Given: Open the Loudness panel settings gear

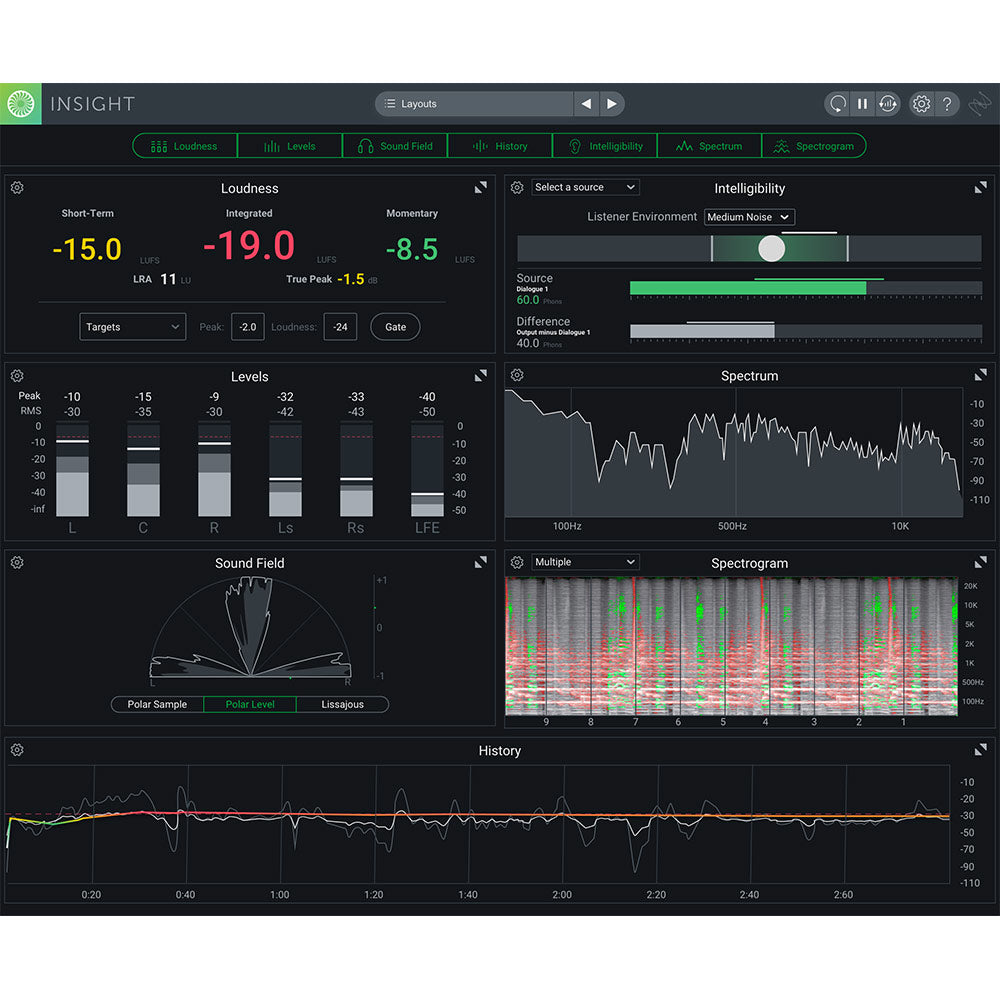Looking at the screenshot, I should coord(16,187).
